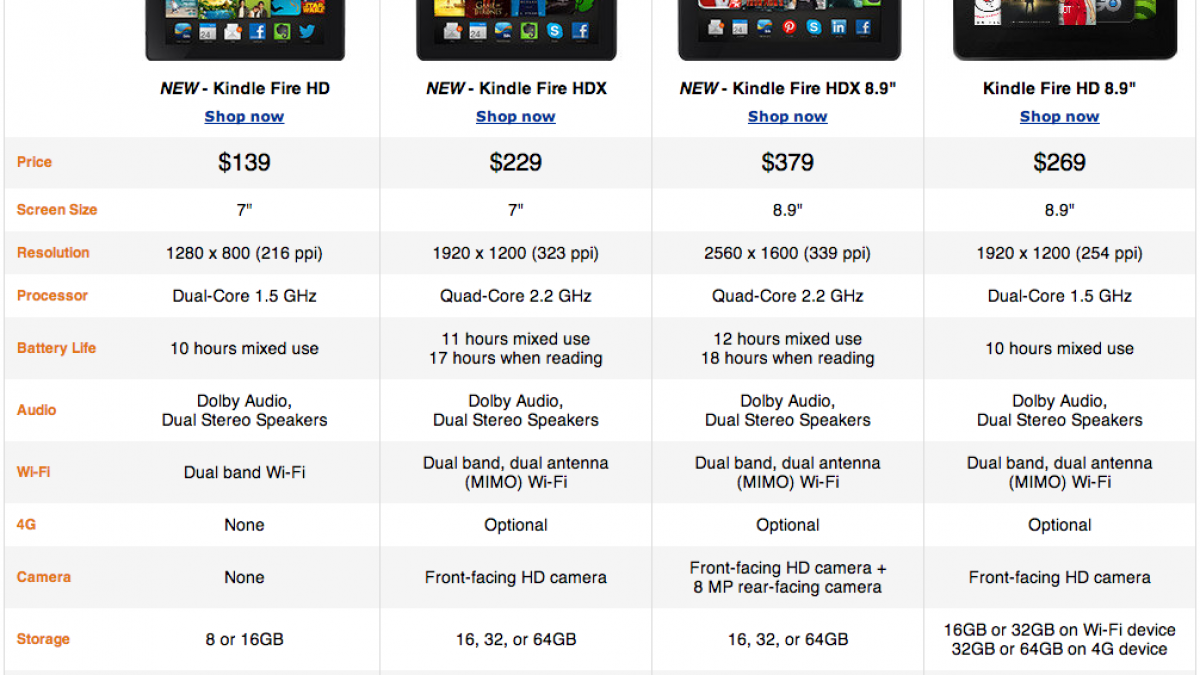Screen dimensions: 1200x675
Task: Tap the Facebook icon on the 7-inch Kindle Fire HDX
Action: (579, 32)
